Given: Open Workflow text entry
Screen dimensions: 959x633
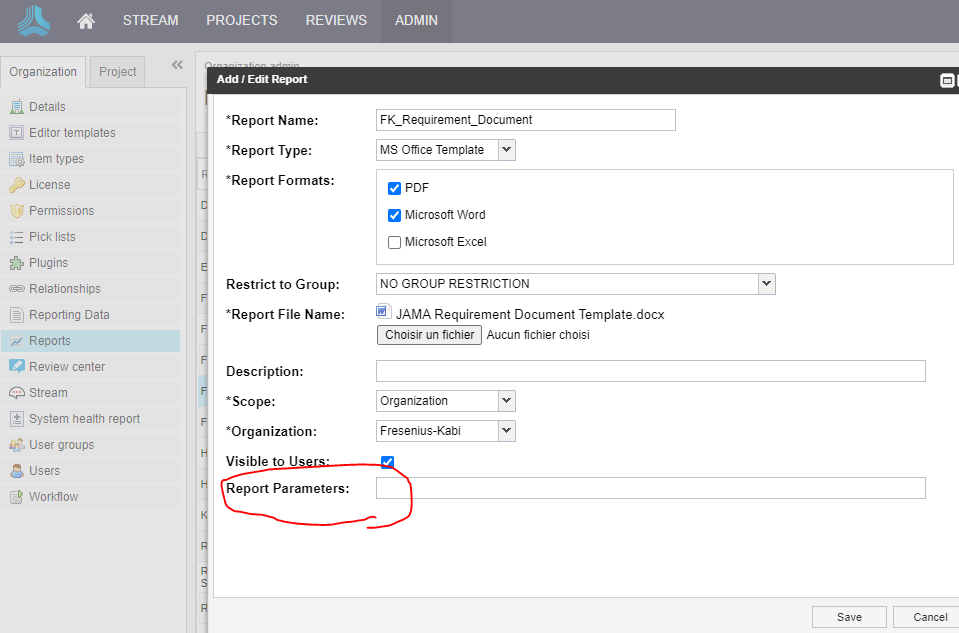Looking at the screenshot, I should click(x=54, y=497).
